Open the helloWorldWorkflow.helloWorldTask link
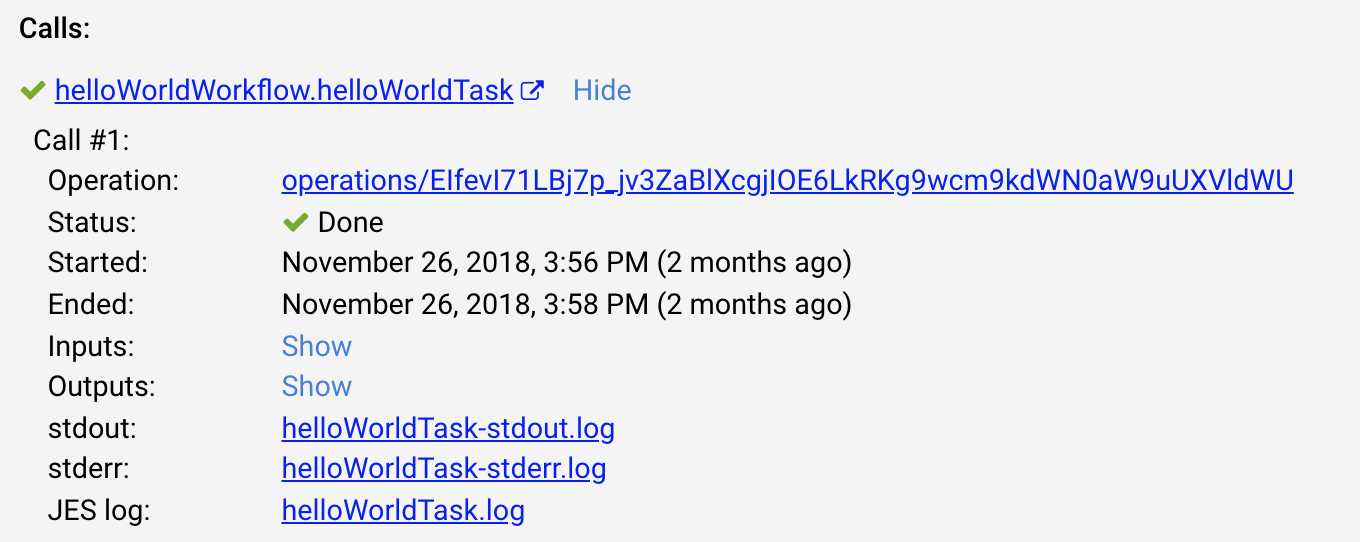1360x542 pixels. coord(284,91)
